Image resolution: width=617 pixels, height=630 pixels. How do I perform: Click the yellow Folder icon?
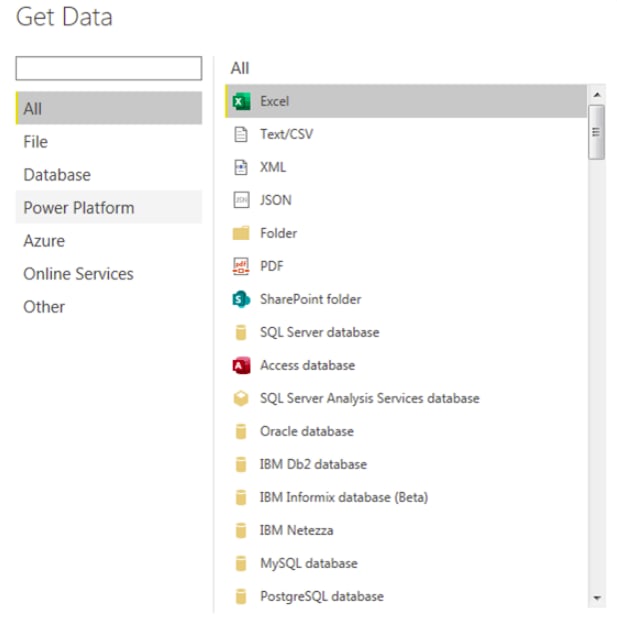[x=241, y=233]
